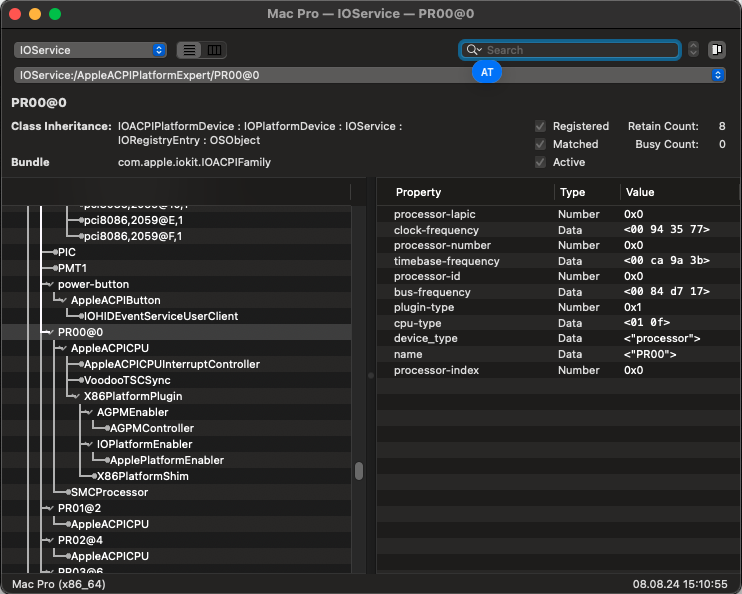This screenshot has height=594, width=742.
Task: Select the PMT1 tree entry
Action: [x=72, y=268]
